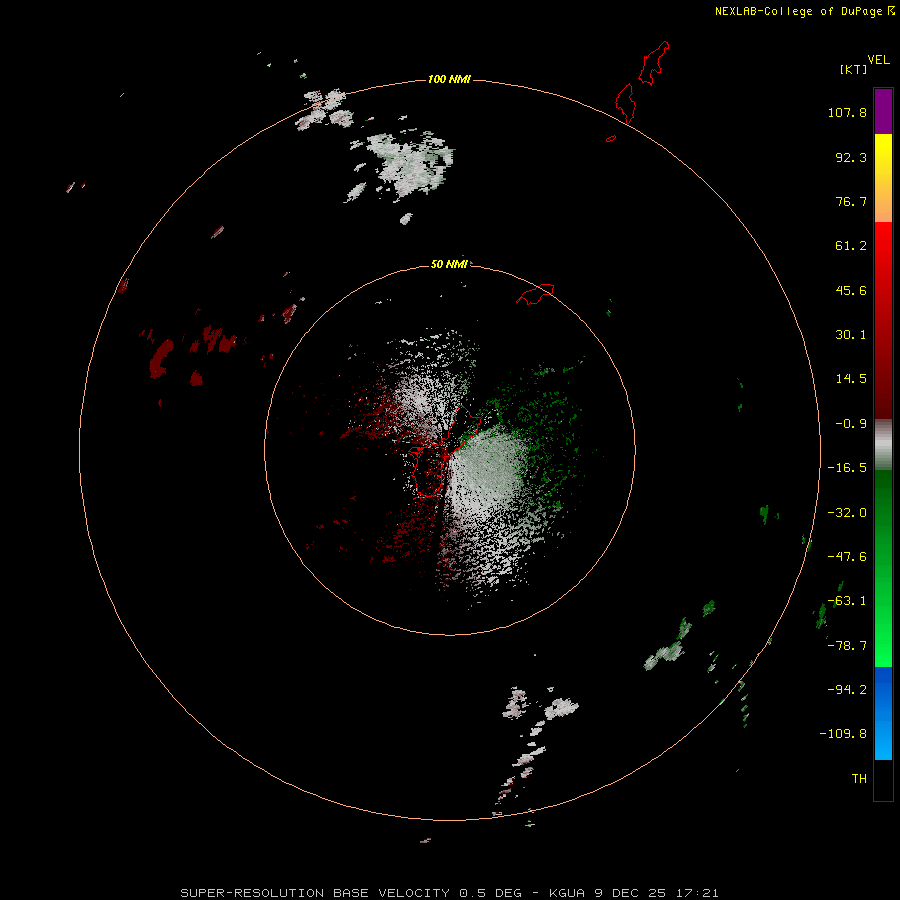Click the -94.2 velocity scale value
This screenshot has height=900, width=900.
tap(847, 690)
